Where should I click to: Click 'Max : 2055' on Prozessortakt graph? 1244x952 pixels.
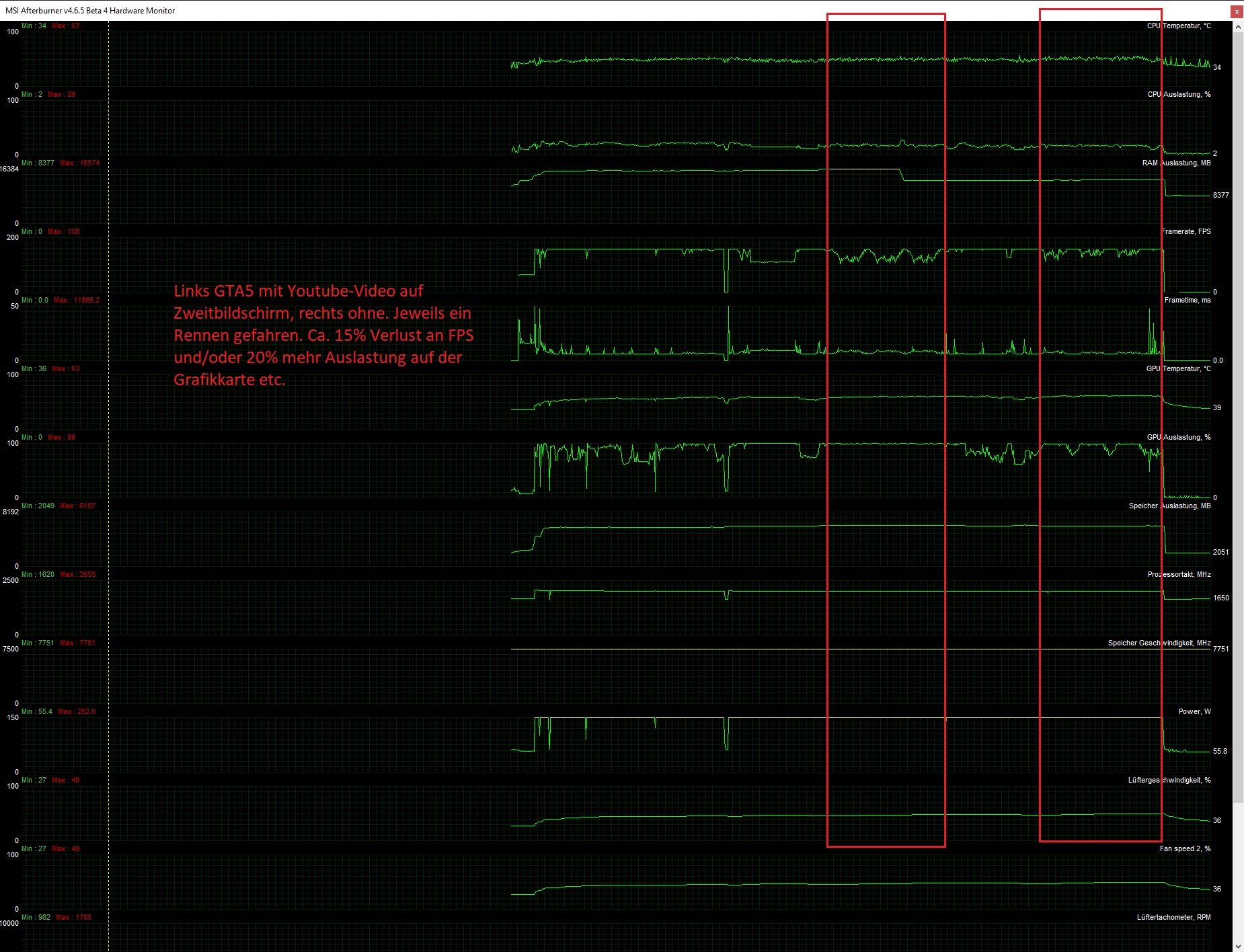click(x=77, y=574)
